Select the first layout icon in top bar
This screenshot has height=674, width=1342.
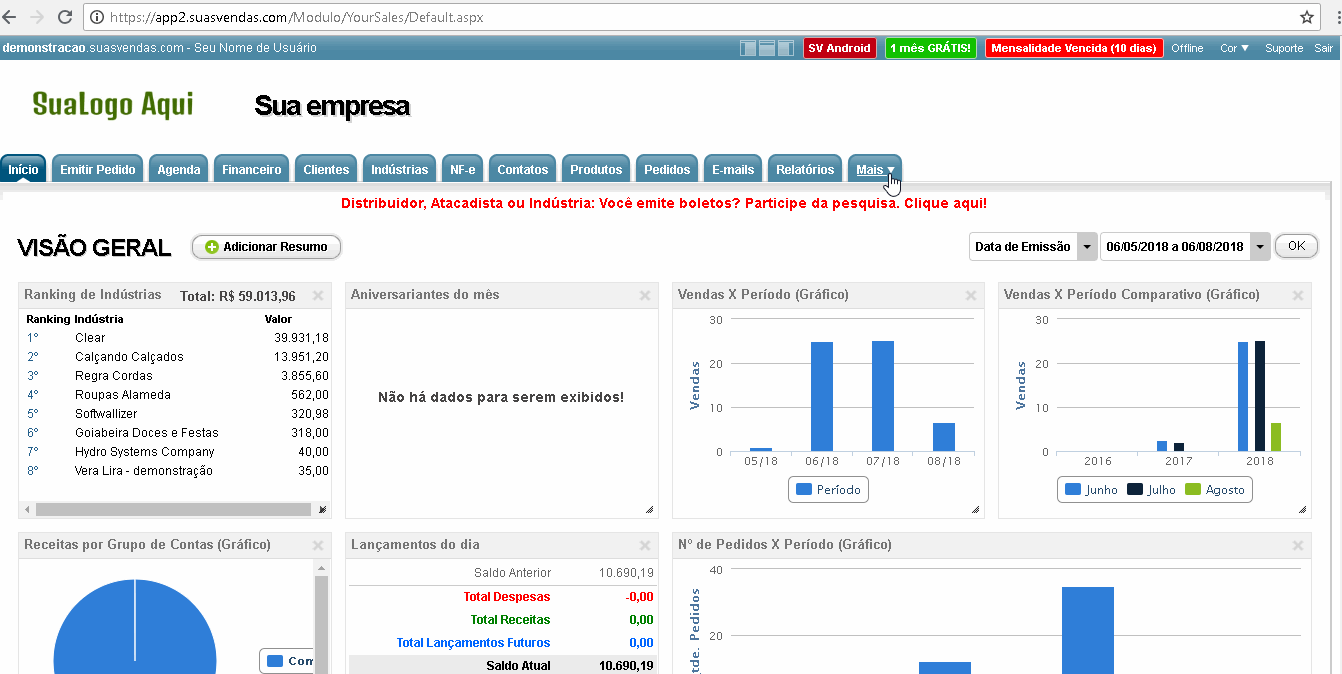click(748, 48)
